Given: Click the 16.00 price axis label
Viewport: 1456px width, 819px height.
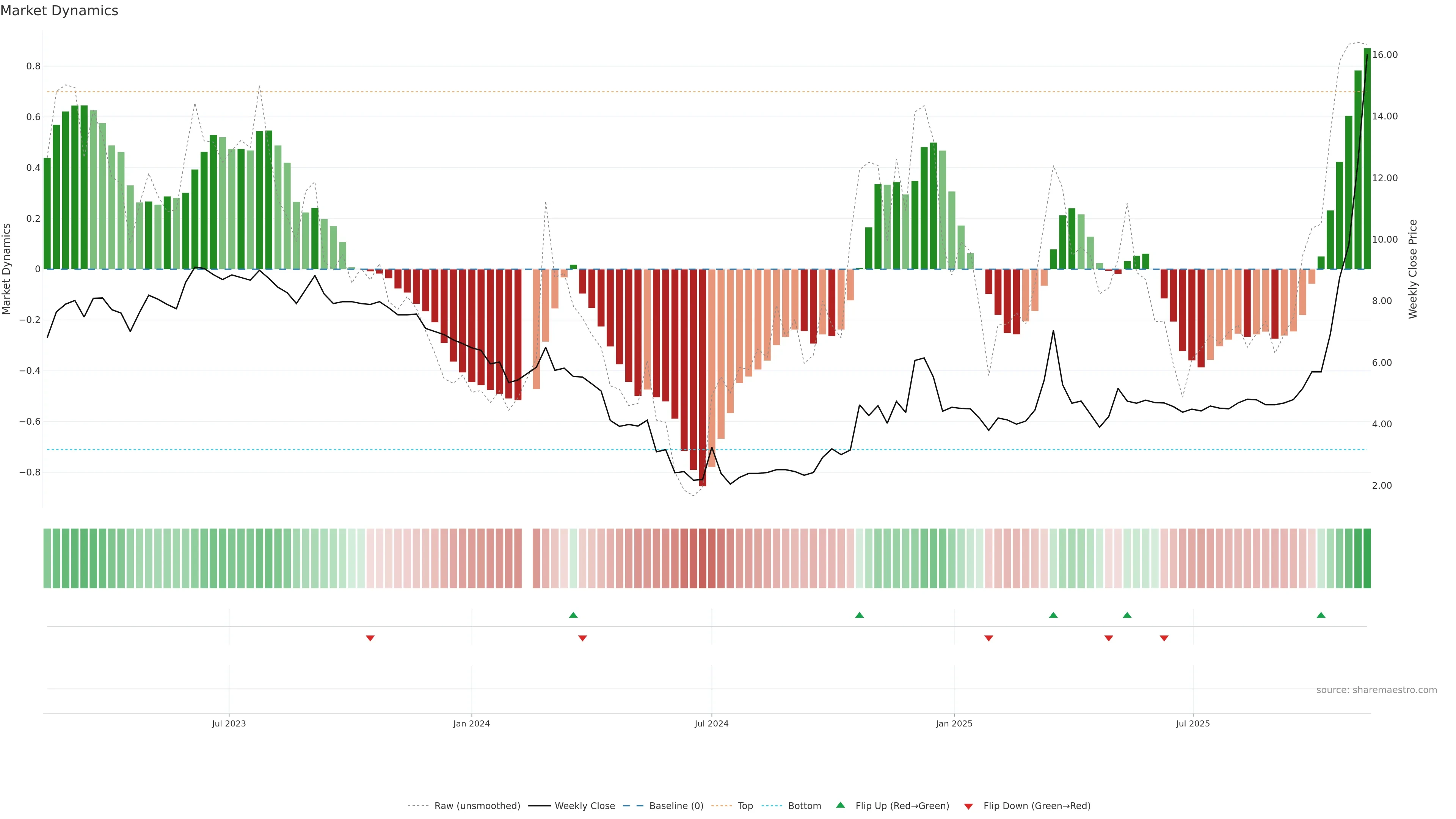Looking at the screenshot, I should pyautogui.click(x=1385, y=55).
